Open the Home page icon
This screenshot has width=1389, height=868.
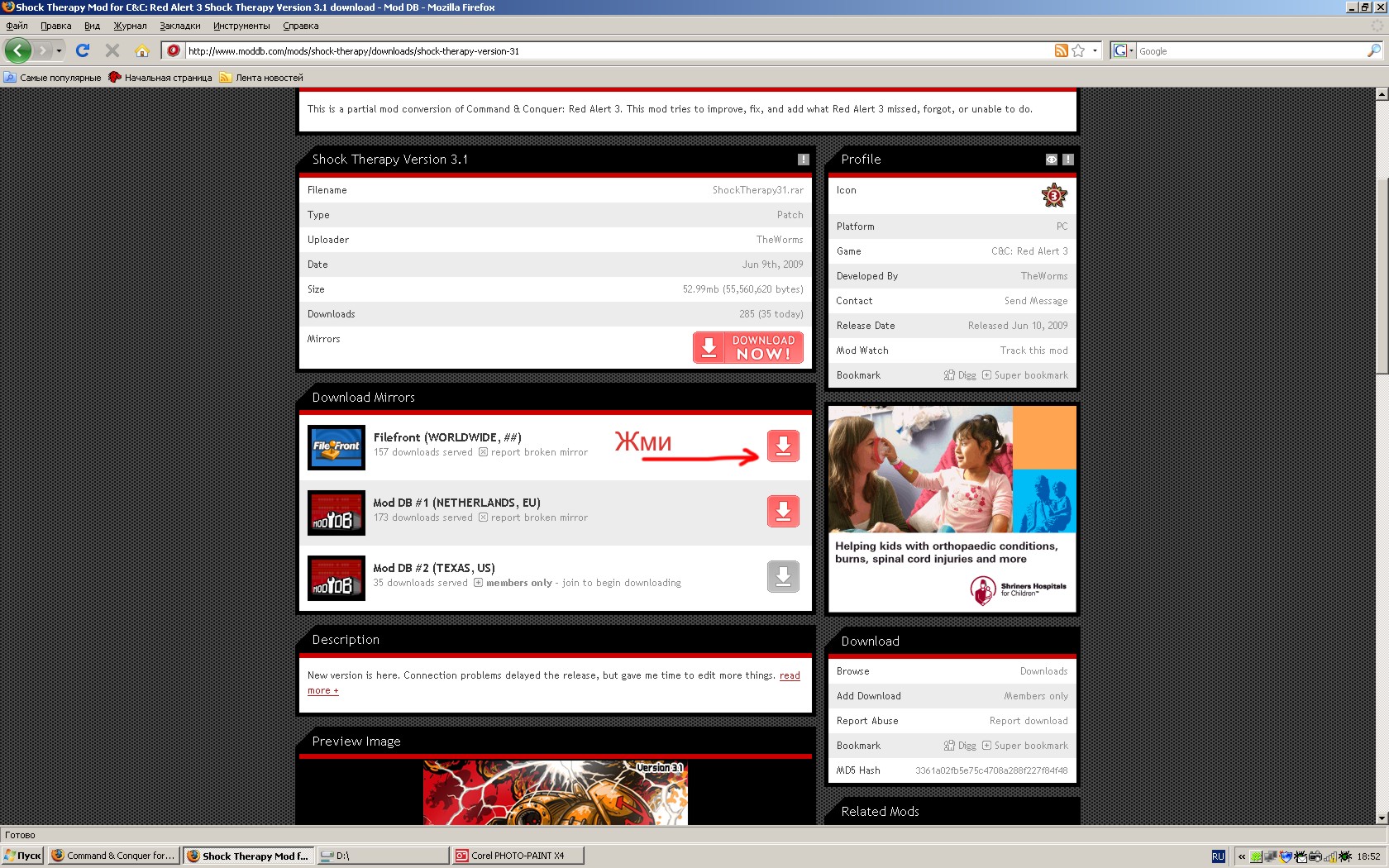pyautogui.click(x=142, y=50)
